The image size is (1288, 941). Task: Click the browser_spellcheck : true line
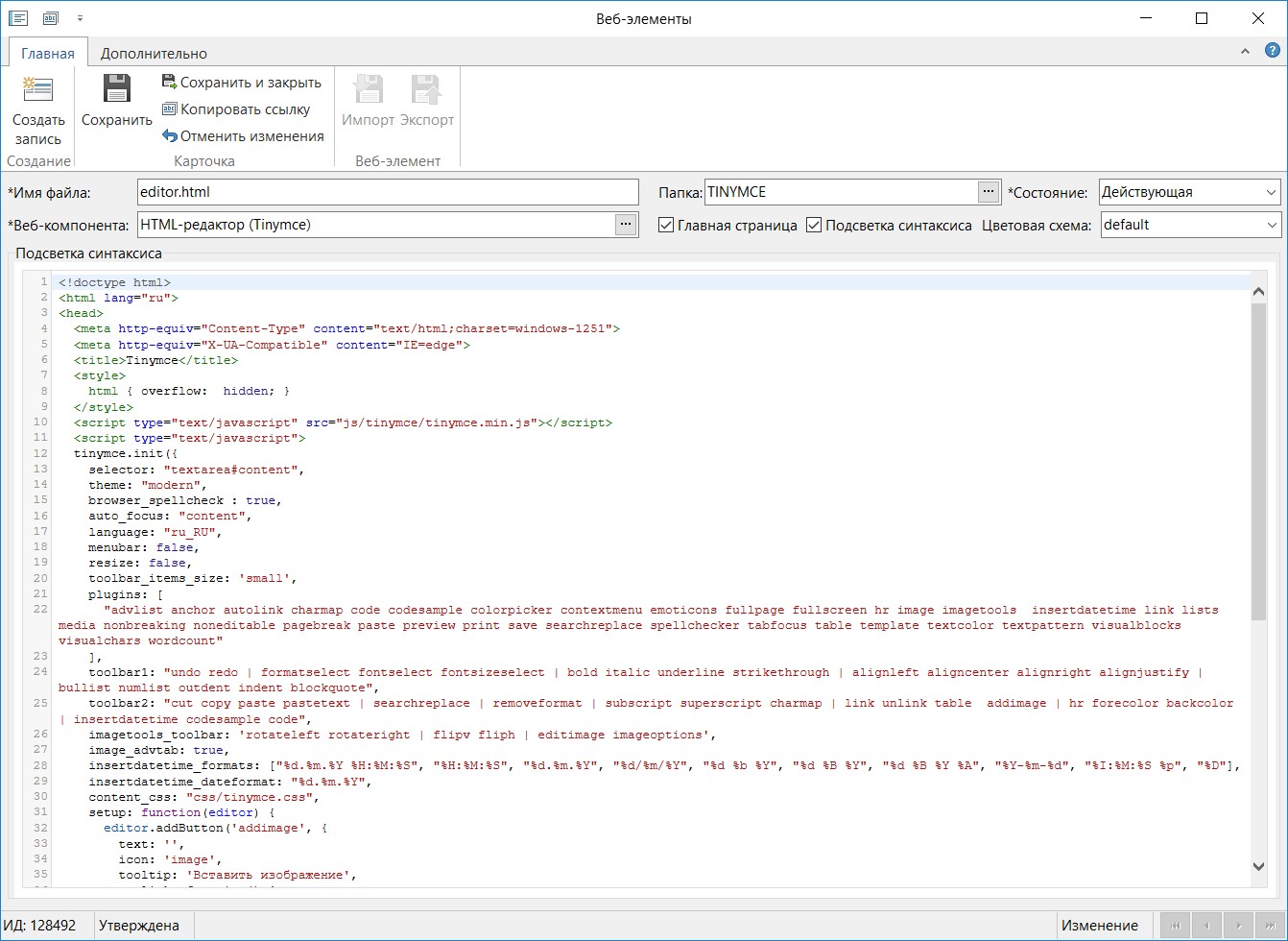(185, 500)
